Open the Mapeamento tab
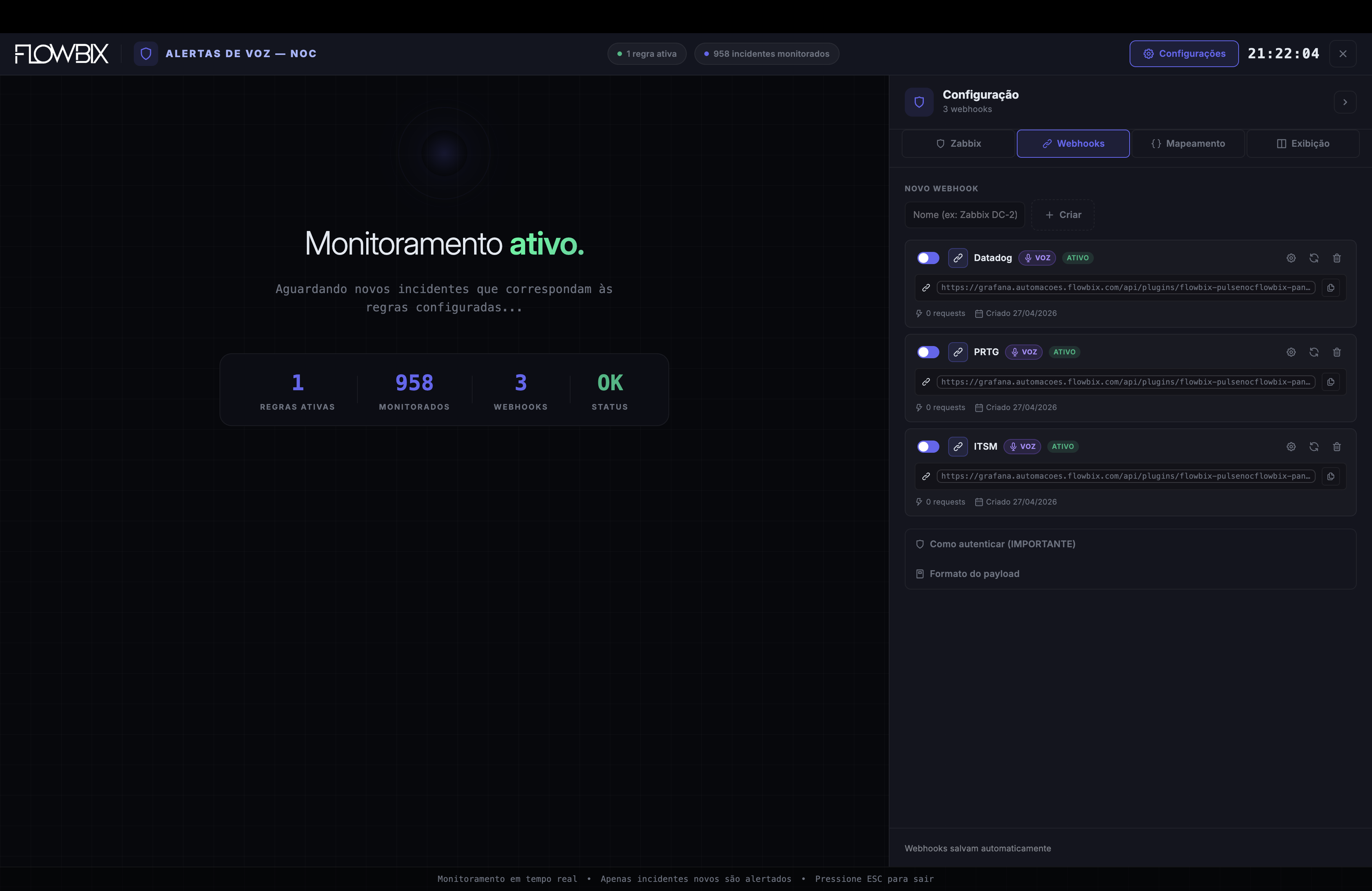 click(x=1188, y=144)
